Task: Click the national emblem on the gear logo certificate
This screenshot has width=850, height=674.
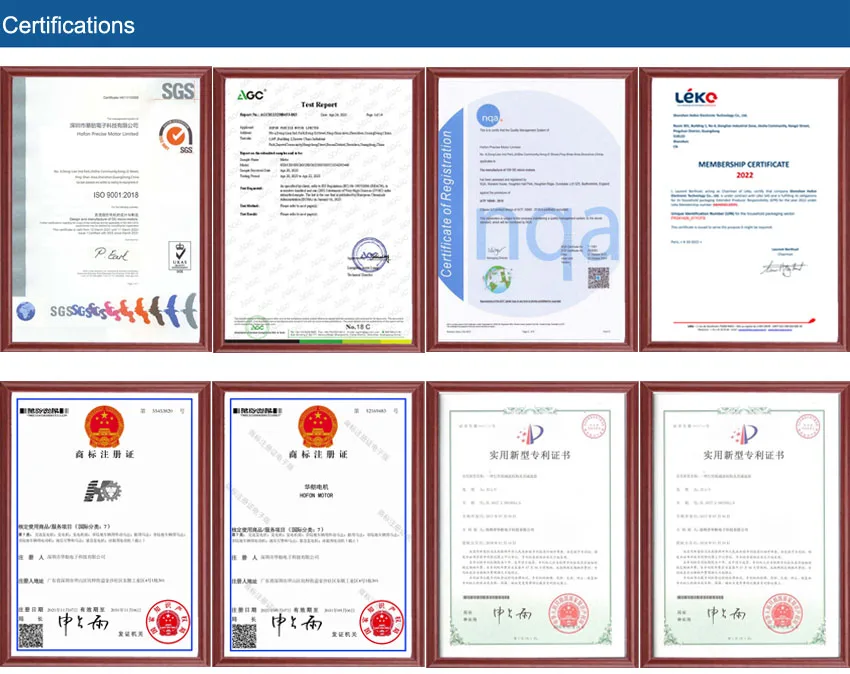Action: coord(105,427)
